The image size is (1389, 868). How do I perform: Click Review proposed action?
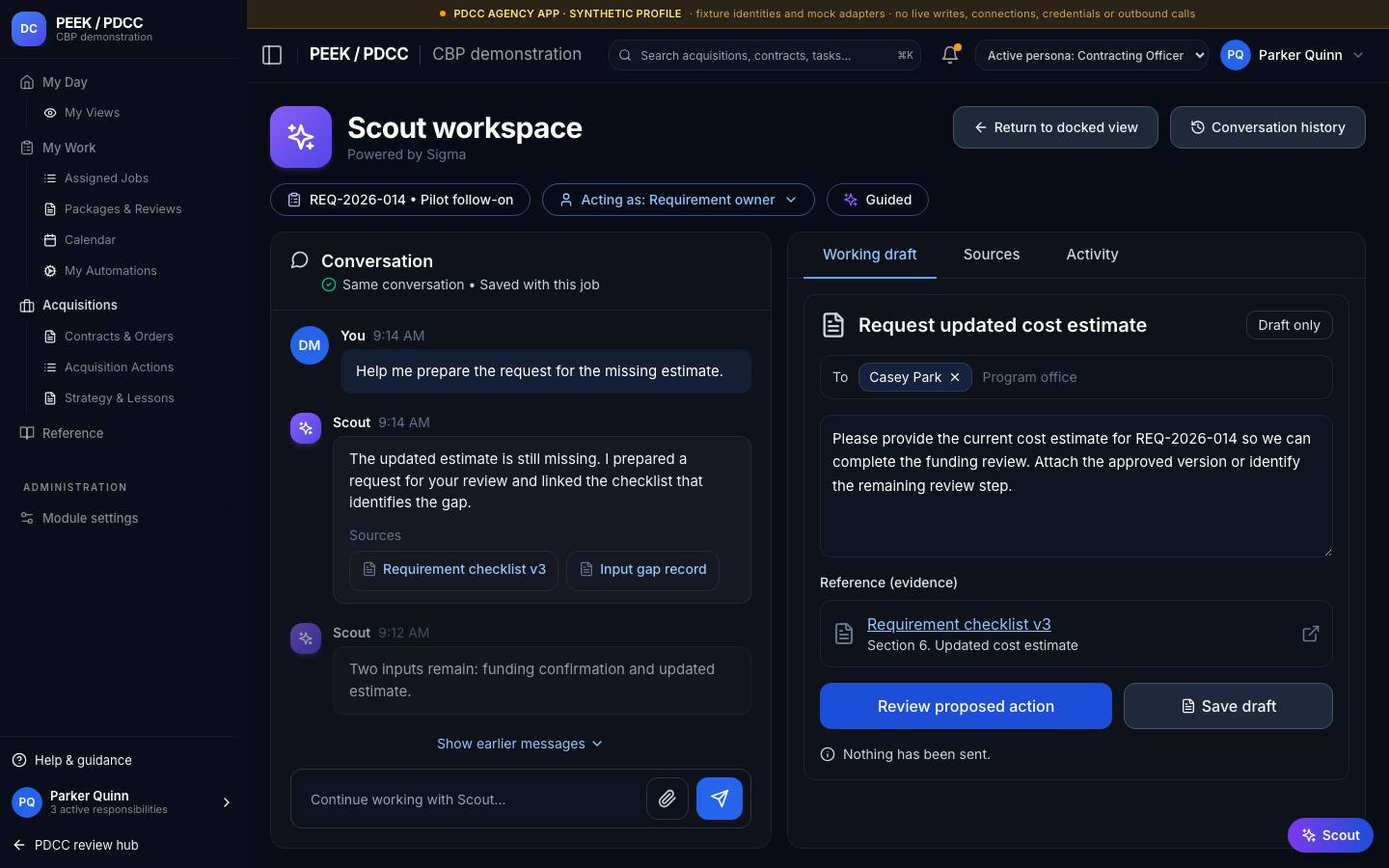[x=966, y=706]
